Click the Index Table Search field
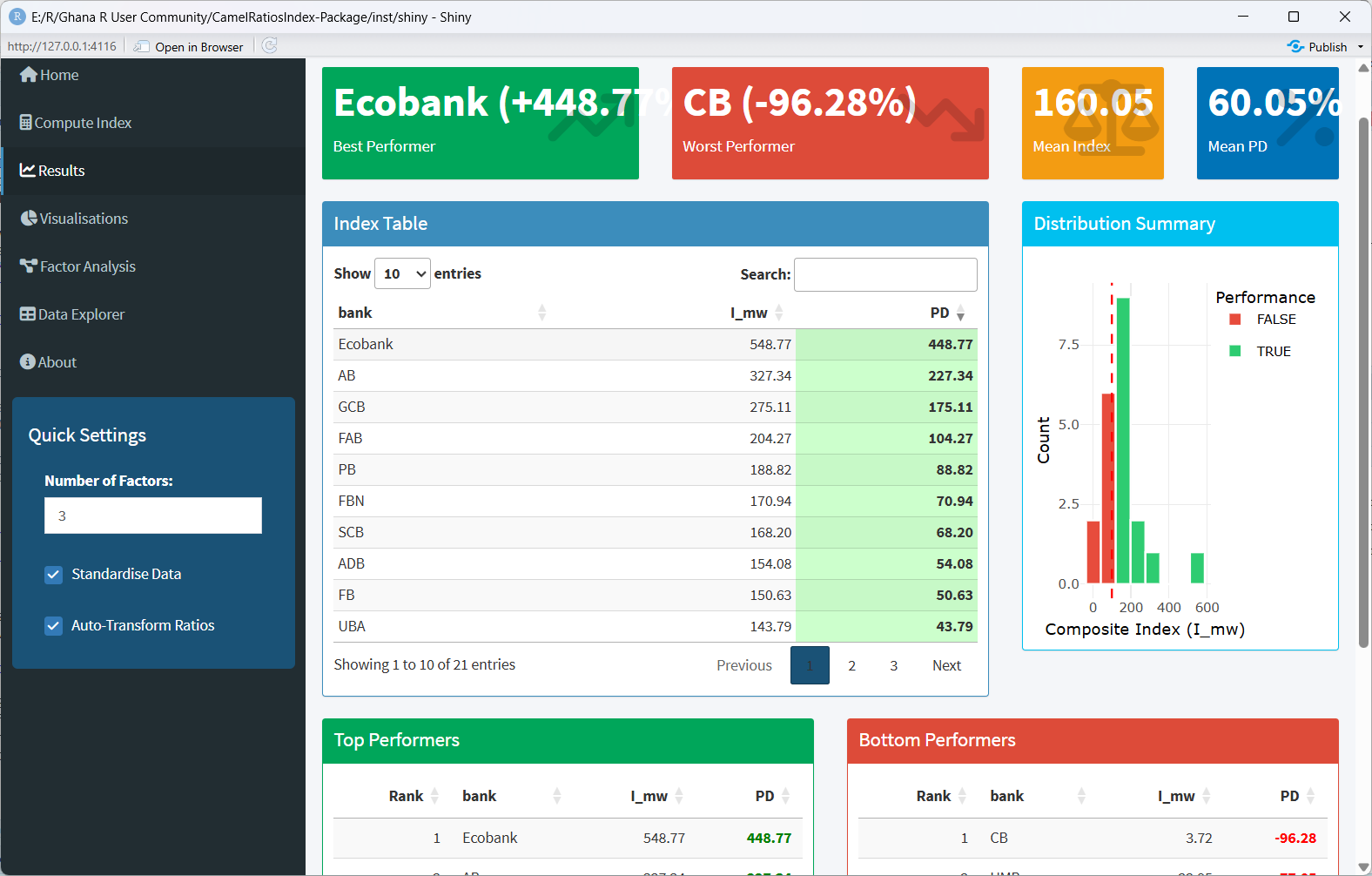Viewport: 1372px width, 876px height. 885,274
